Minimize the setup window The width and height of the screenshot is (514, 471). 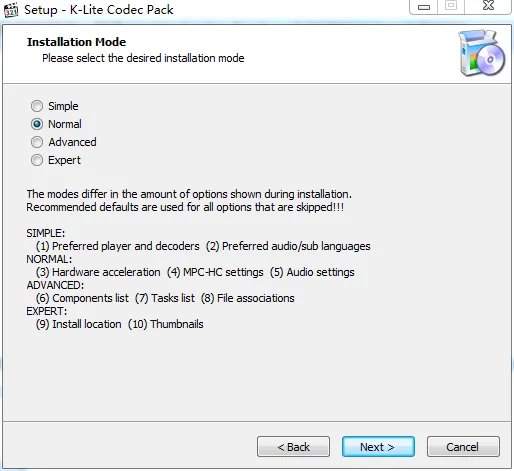click(x=424, y=7)
